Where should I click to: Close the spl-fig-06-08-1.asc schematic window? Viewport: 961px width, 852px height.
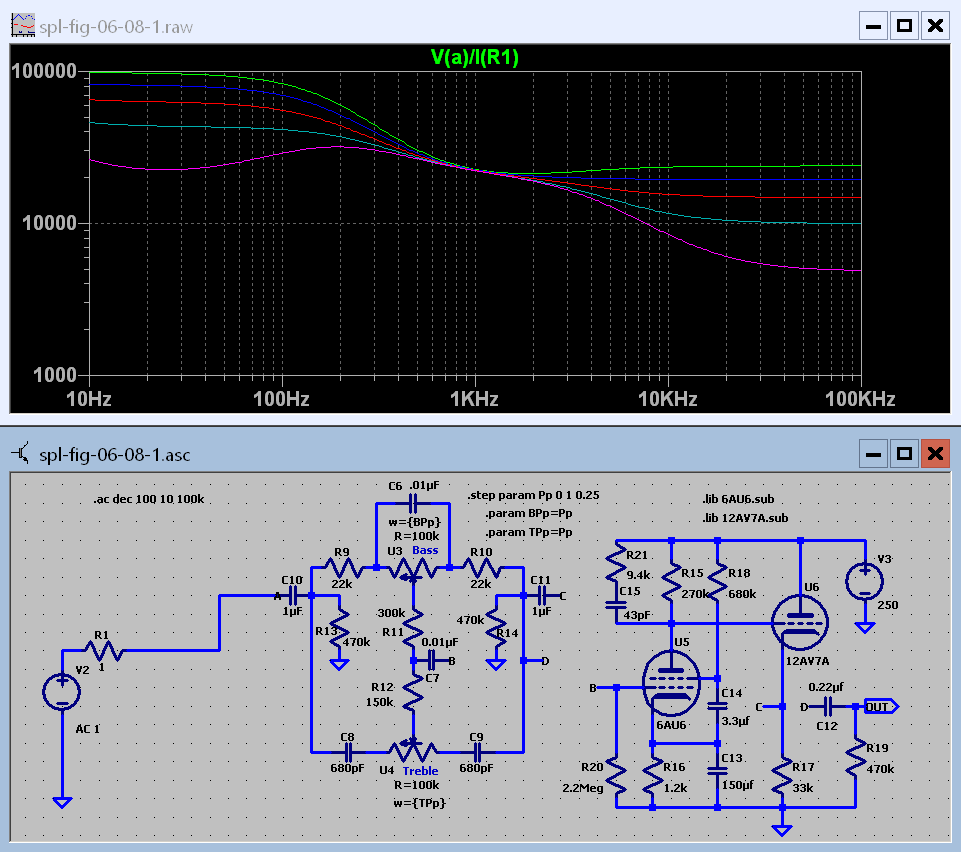coord(935,455)
